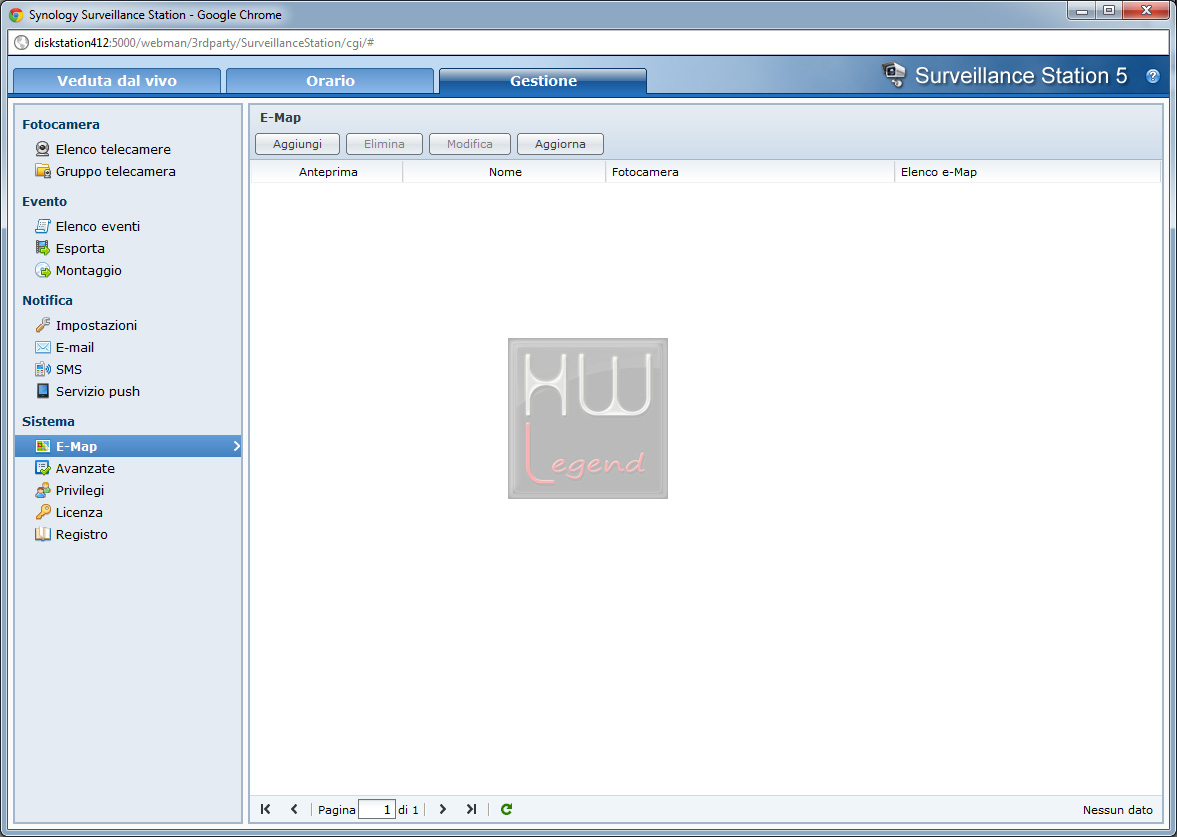
Task: Click the browser address bar URL
Action: tap(204, 43)
